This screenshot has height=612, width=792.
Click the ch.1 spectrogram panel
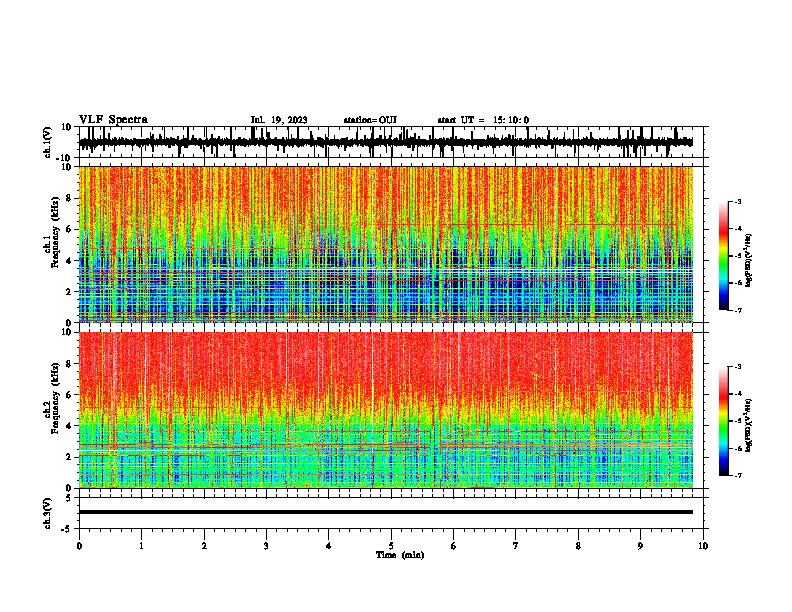(386, 244)
